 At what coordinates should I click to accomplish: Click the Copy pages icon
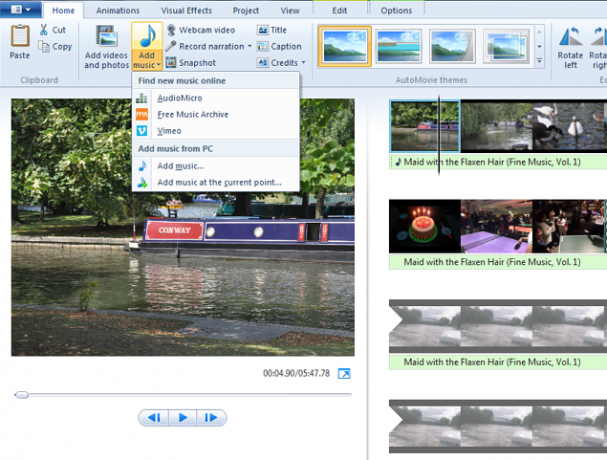point(44,46)
